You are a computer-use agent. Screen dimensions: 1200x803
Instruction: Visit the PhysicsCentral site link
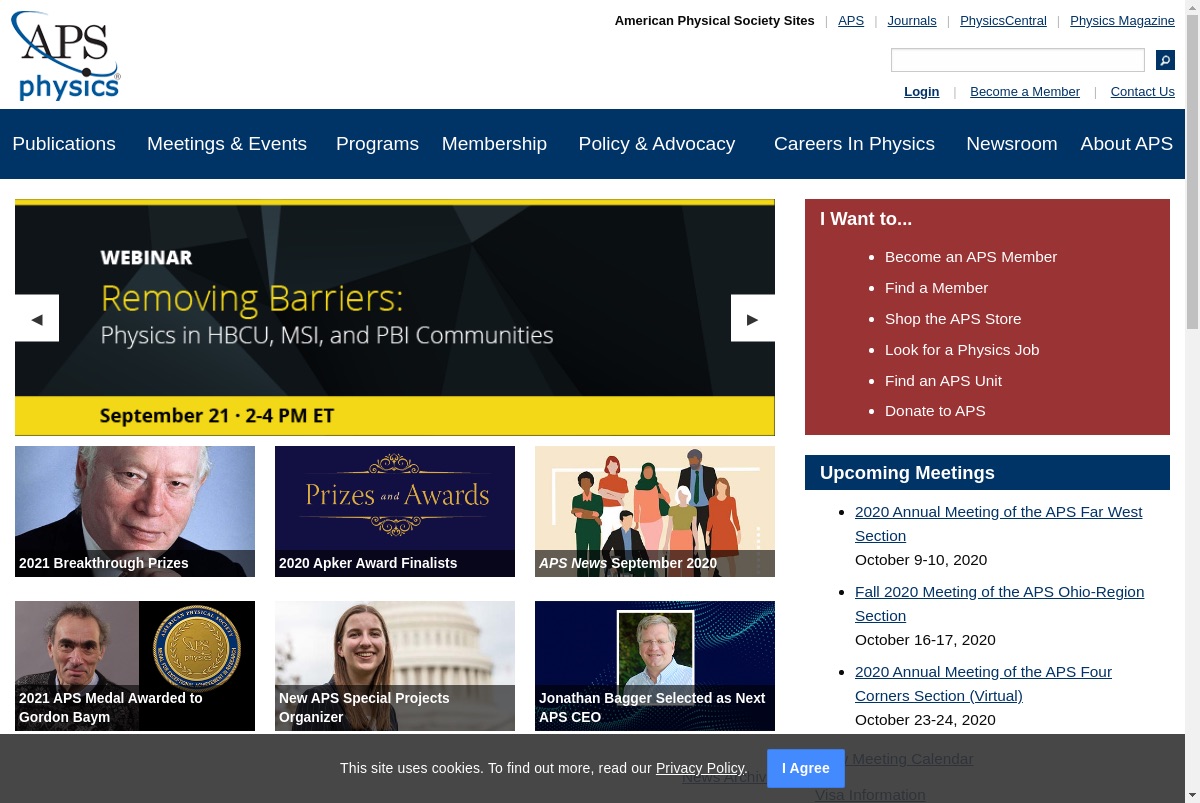(1003, 20)
